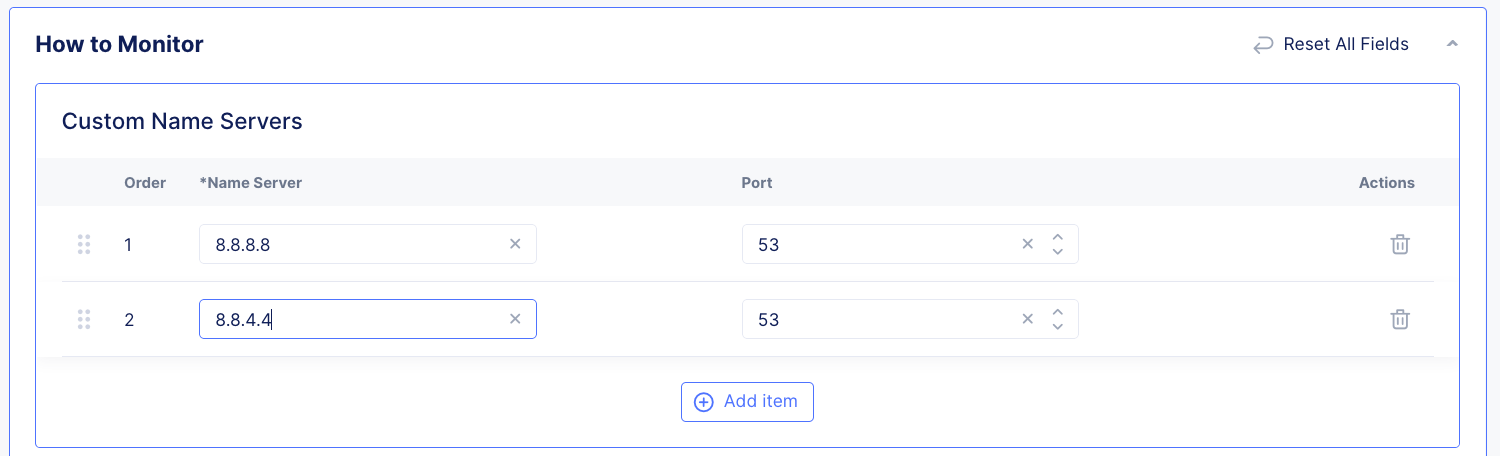Click the port field in row 2
Viewport: 1500px width, 456px height.
click(x=880, y=319)
